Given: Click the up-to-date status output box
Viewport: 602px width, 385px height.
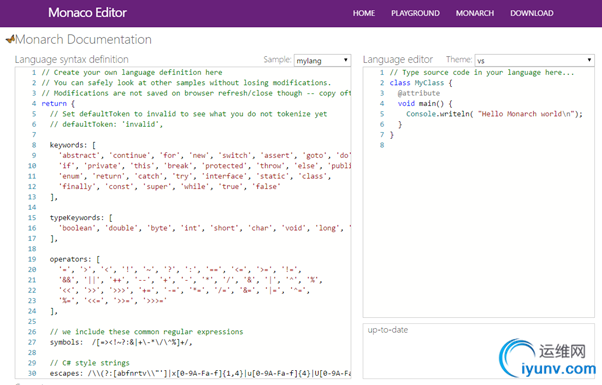Looking at the screenshot, I should coord(478,351).
